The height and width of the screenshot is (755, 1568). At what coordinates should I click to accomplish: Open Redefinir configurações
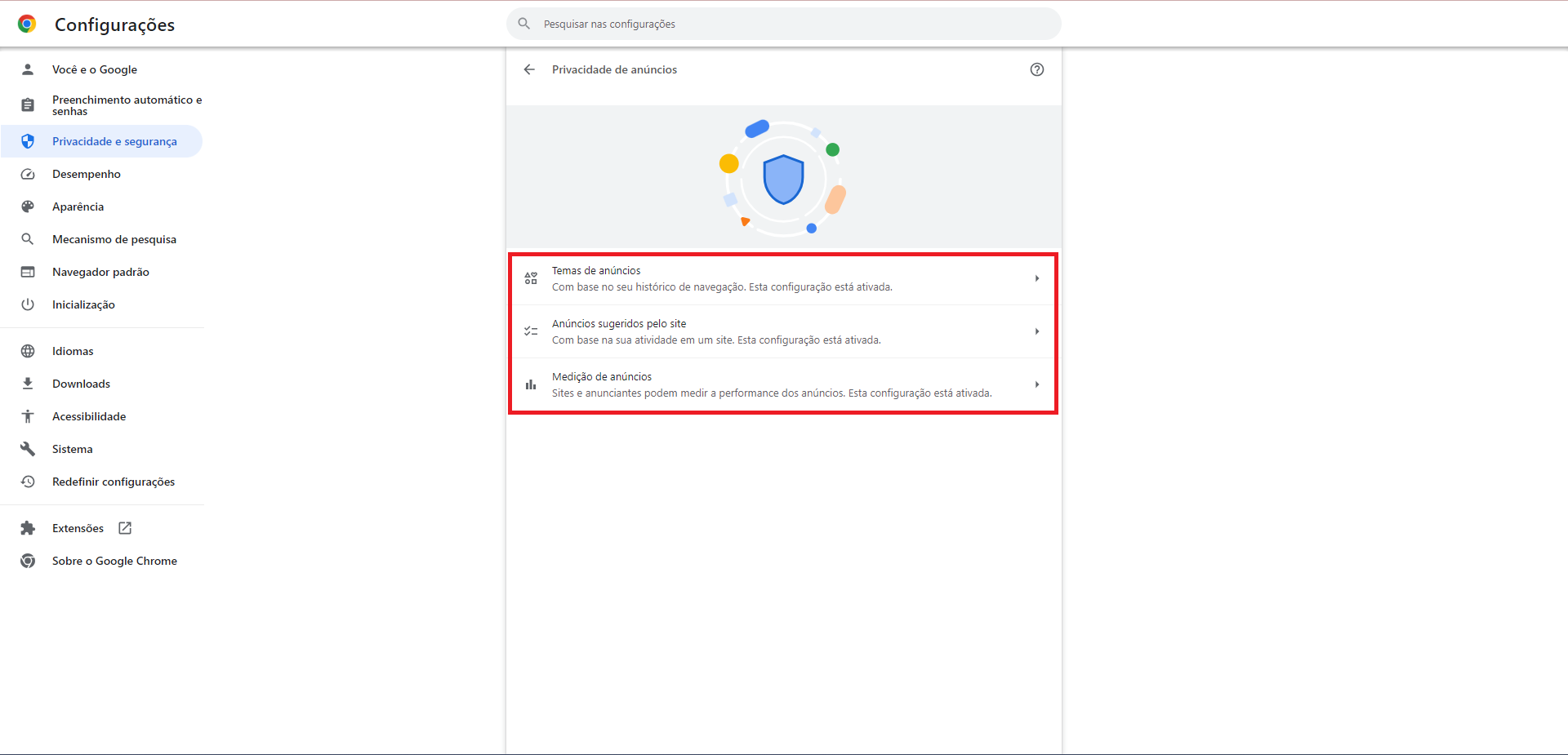tap(114, 482)
